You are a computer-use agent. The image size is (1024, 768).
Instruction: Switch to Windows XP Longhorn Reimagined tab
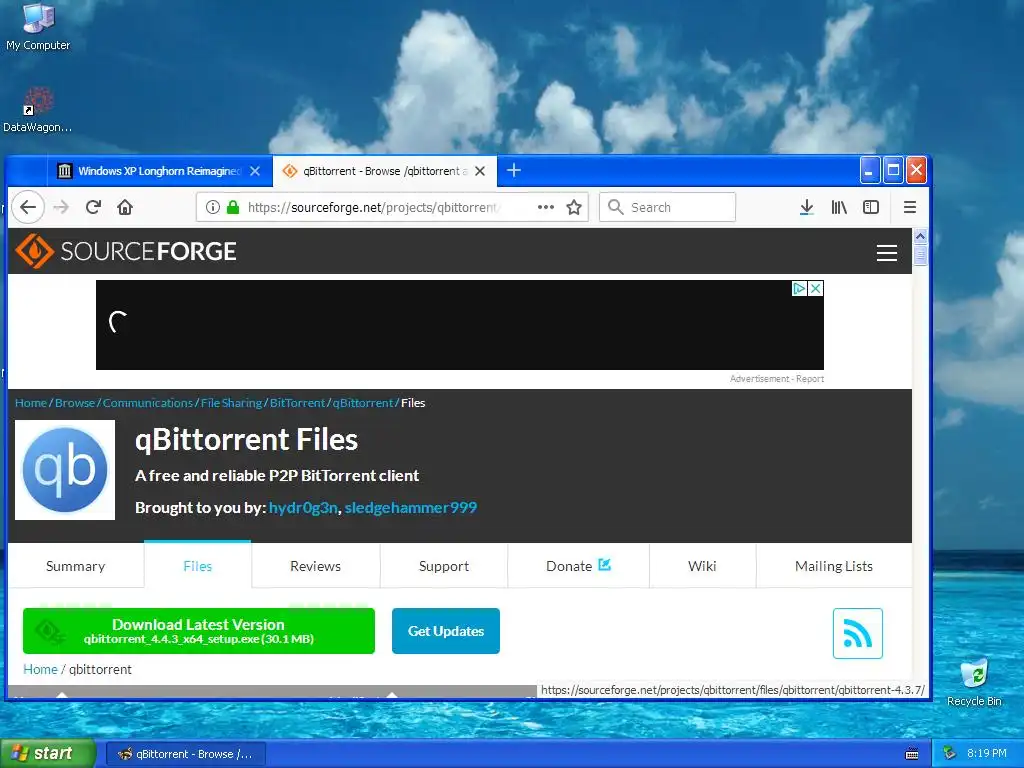tap(159, 171)
